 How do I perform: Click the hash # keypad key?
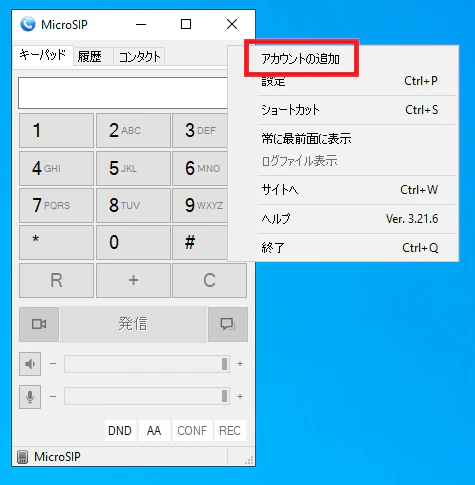click(x=200, y=242)
